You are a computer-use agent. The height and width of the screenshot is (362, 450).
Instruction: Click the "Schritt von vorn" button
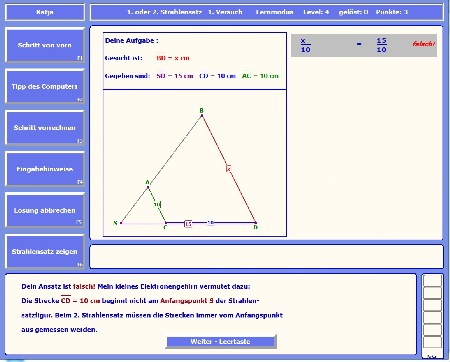[45, 46]
